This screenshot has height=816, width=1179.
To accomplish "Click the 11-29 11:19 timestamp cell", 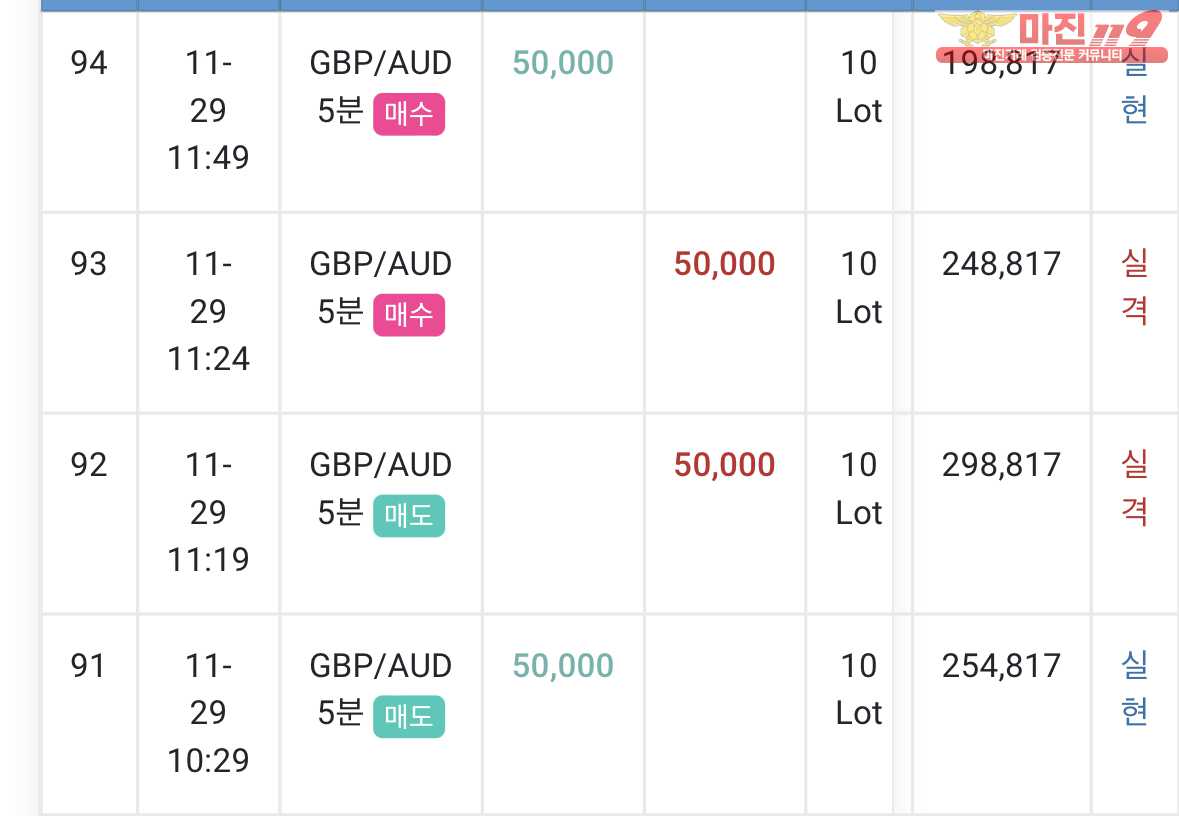I will click(x=208, y=511).
